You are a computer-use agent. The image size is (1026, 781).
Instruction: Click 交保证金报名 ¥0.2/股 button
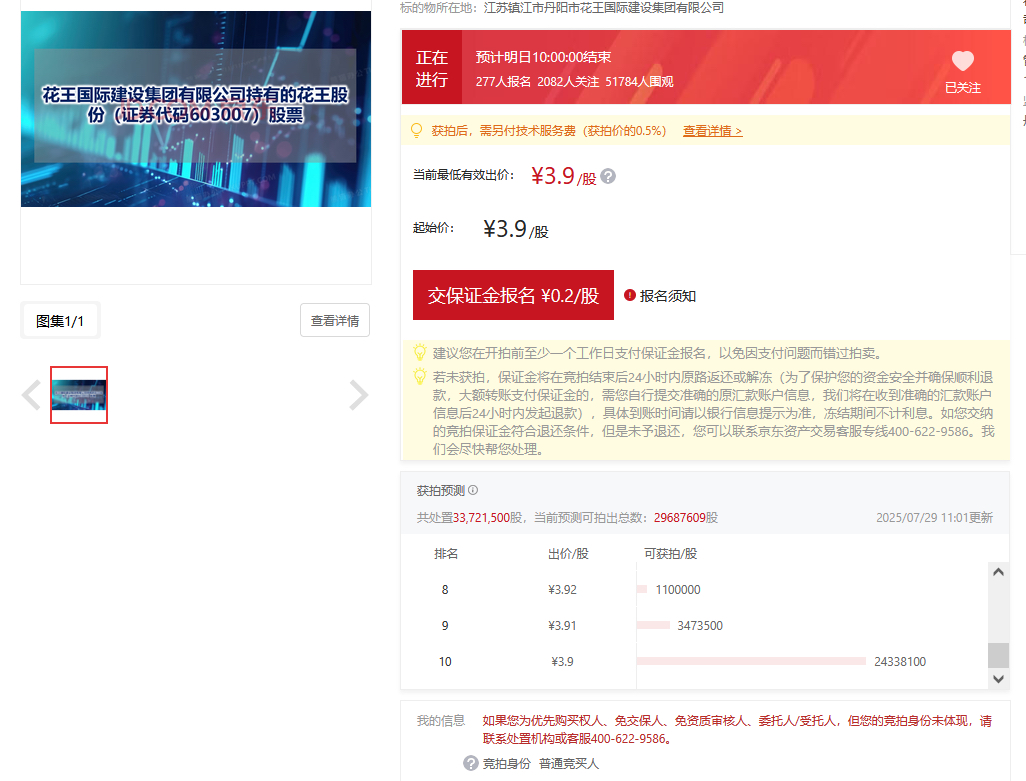513,295
